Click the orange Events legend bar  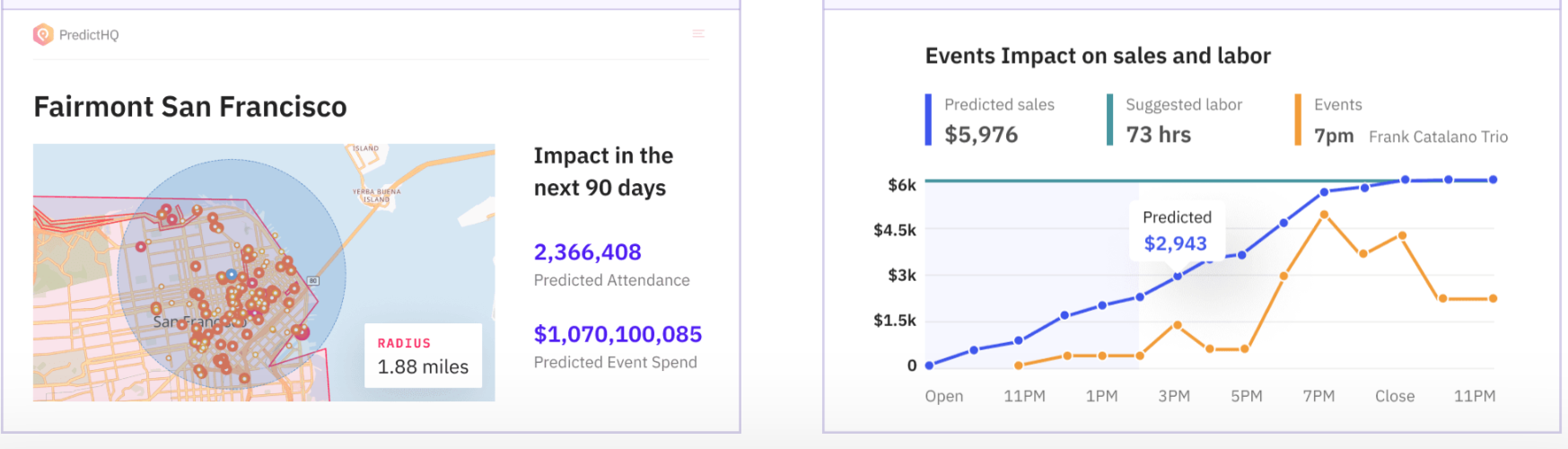1298,119
